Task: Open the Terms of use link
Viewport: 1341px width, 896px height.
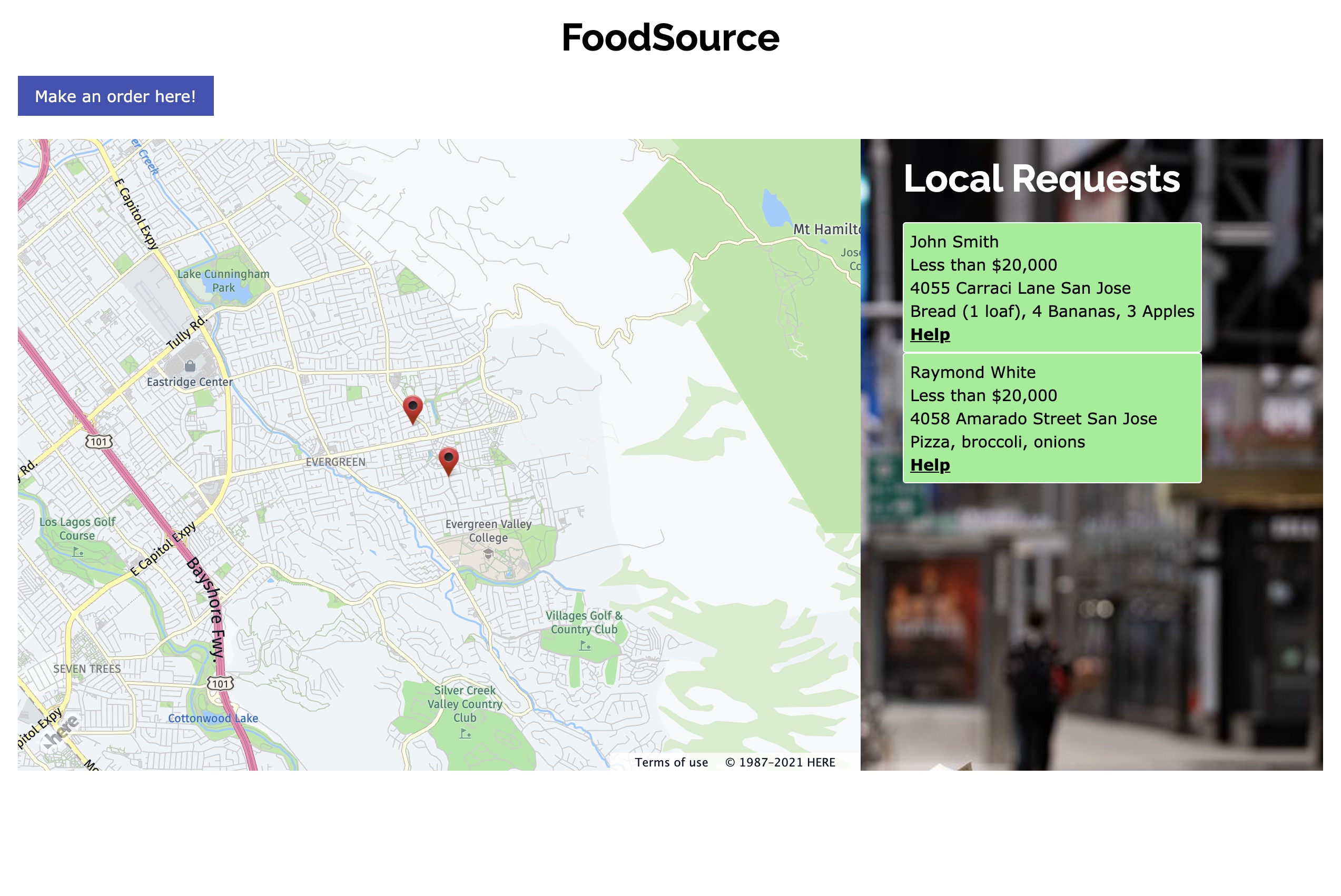Action: pyautogui.click(x=671, y=762)
